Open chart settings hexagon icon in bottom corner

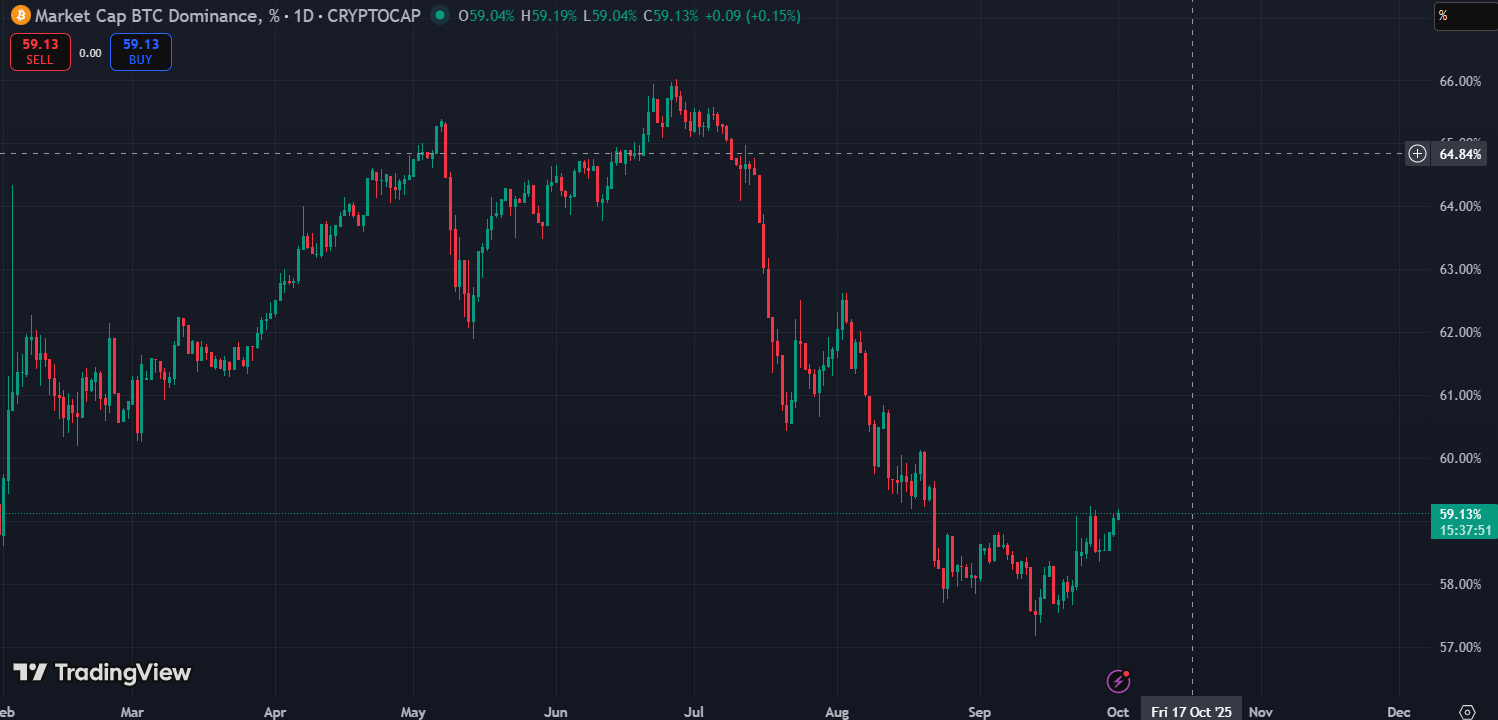[1467, 711]
